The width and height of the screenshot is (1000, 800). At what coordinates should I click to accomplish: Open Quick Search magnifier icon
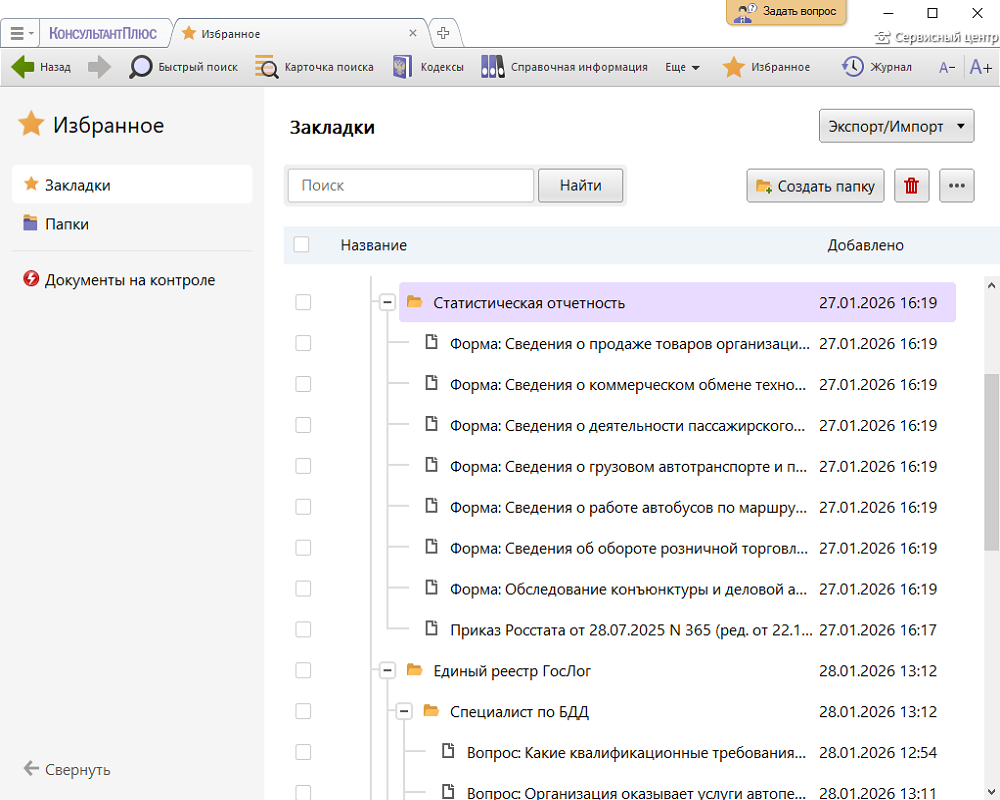pyautogui.click(x=142, y=67)
